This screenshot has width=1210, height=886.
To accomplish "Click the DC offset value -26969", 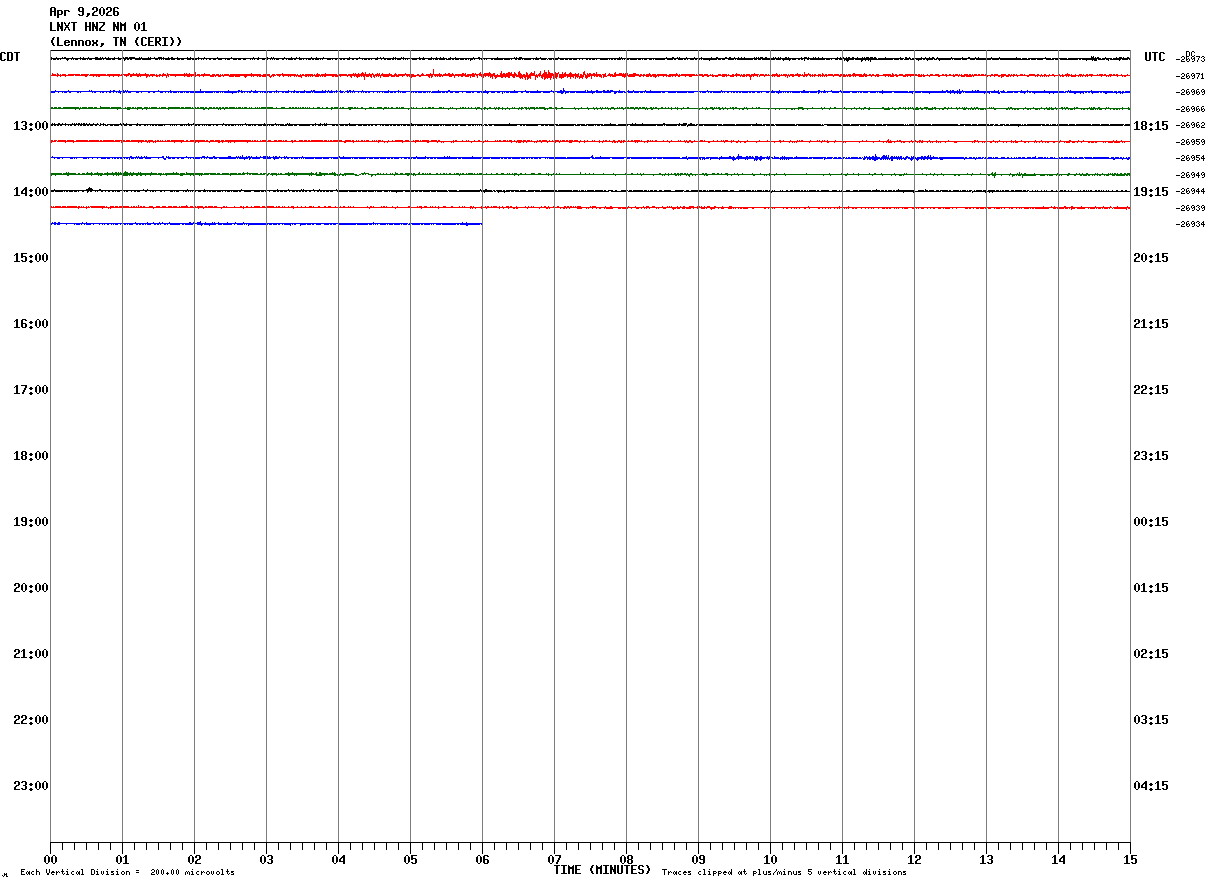I will point(1190,92).
